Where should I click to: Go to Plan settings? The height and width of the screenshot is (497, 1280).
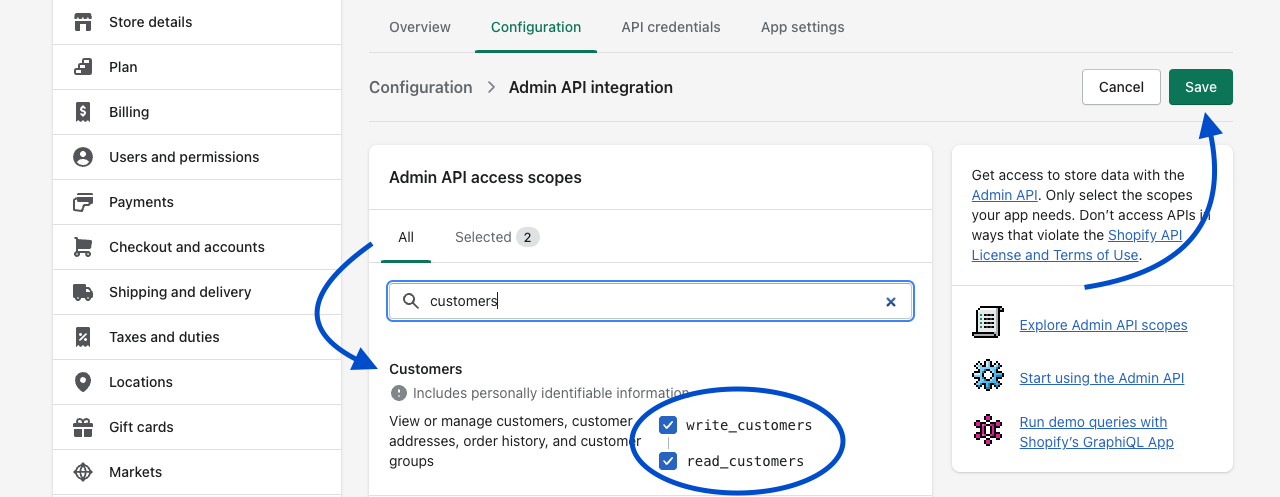pyautogui.click(x=197, y=67)
